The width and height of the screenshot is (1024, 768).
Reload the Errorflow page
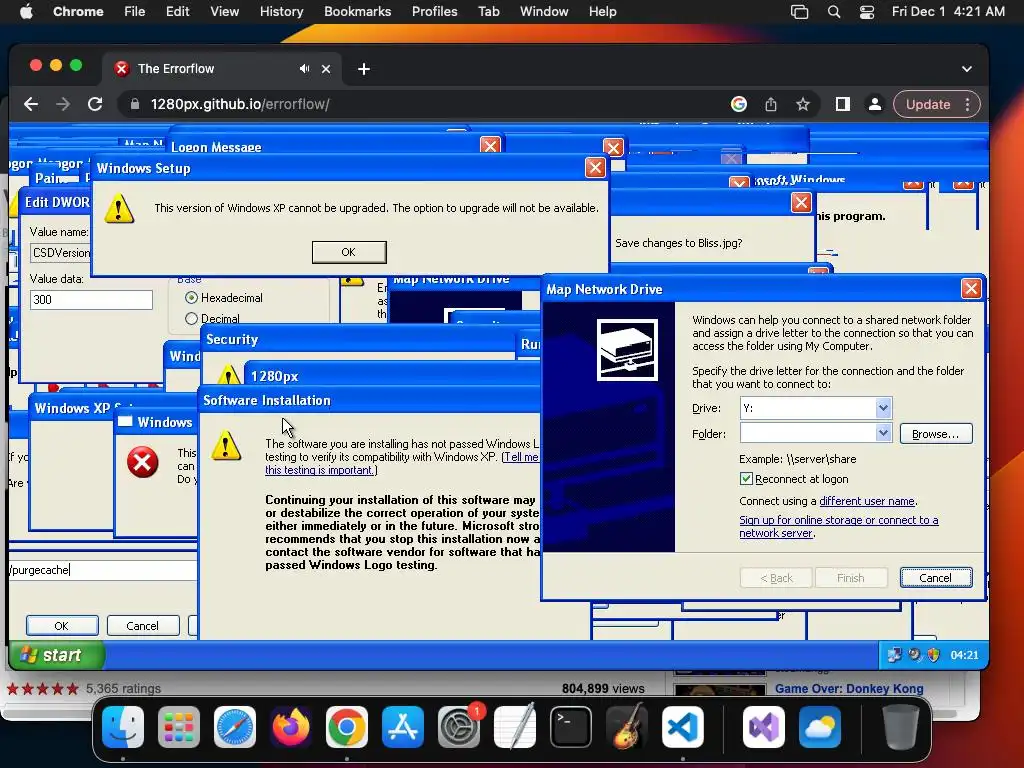pos(95,104)
